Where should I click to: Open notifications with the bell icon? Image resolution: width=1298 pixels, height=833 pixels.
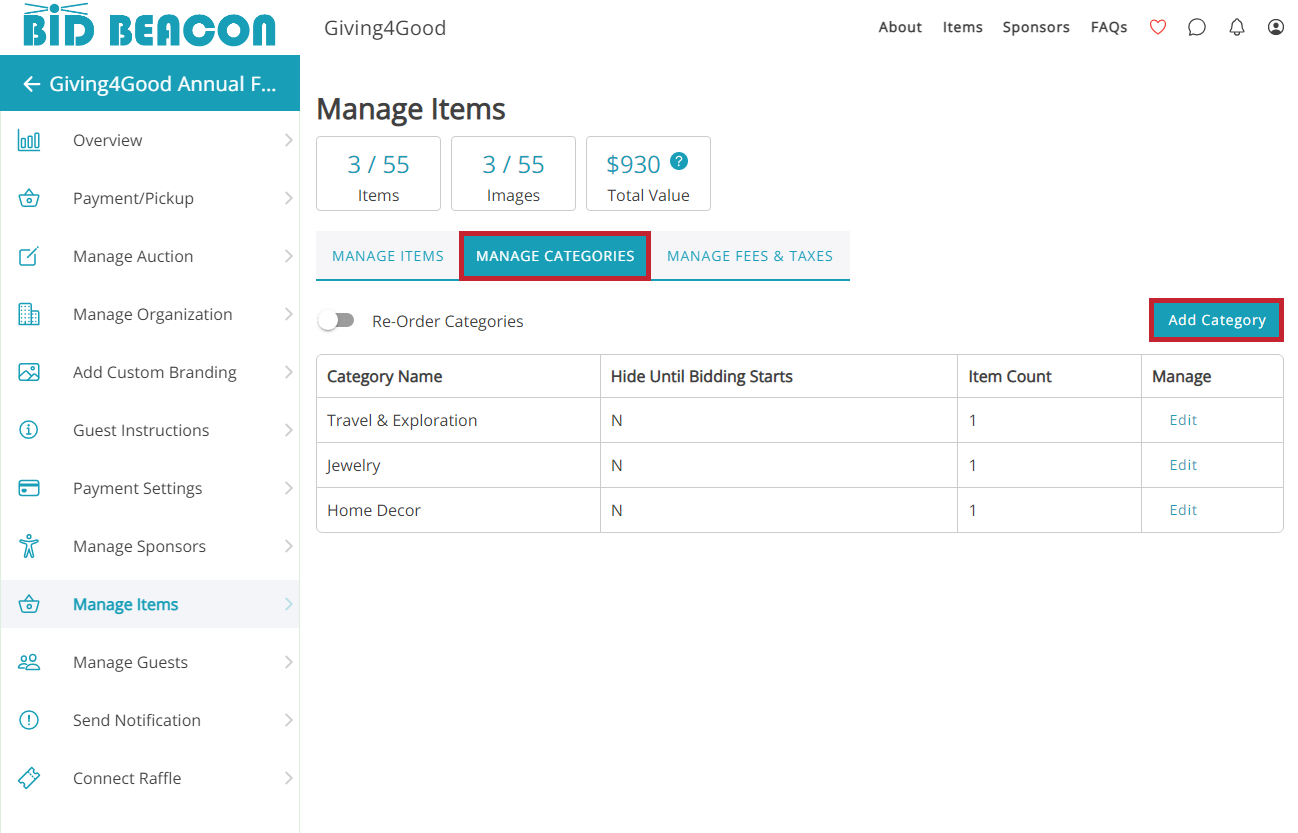point(1237,28)
